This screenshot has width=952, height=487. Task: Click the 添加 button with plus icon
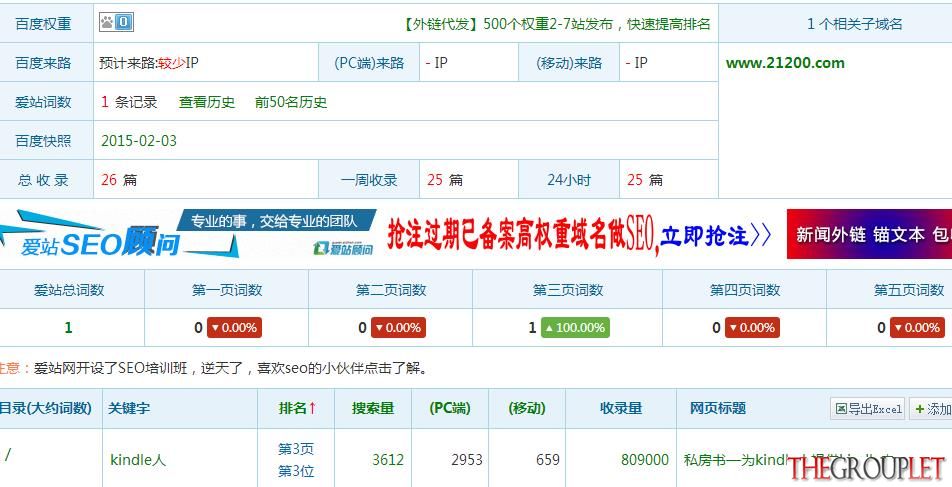[932, 409]
